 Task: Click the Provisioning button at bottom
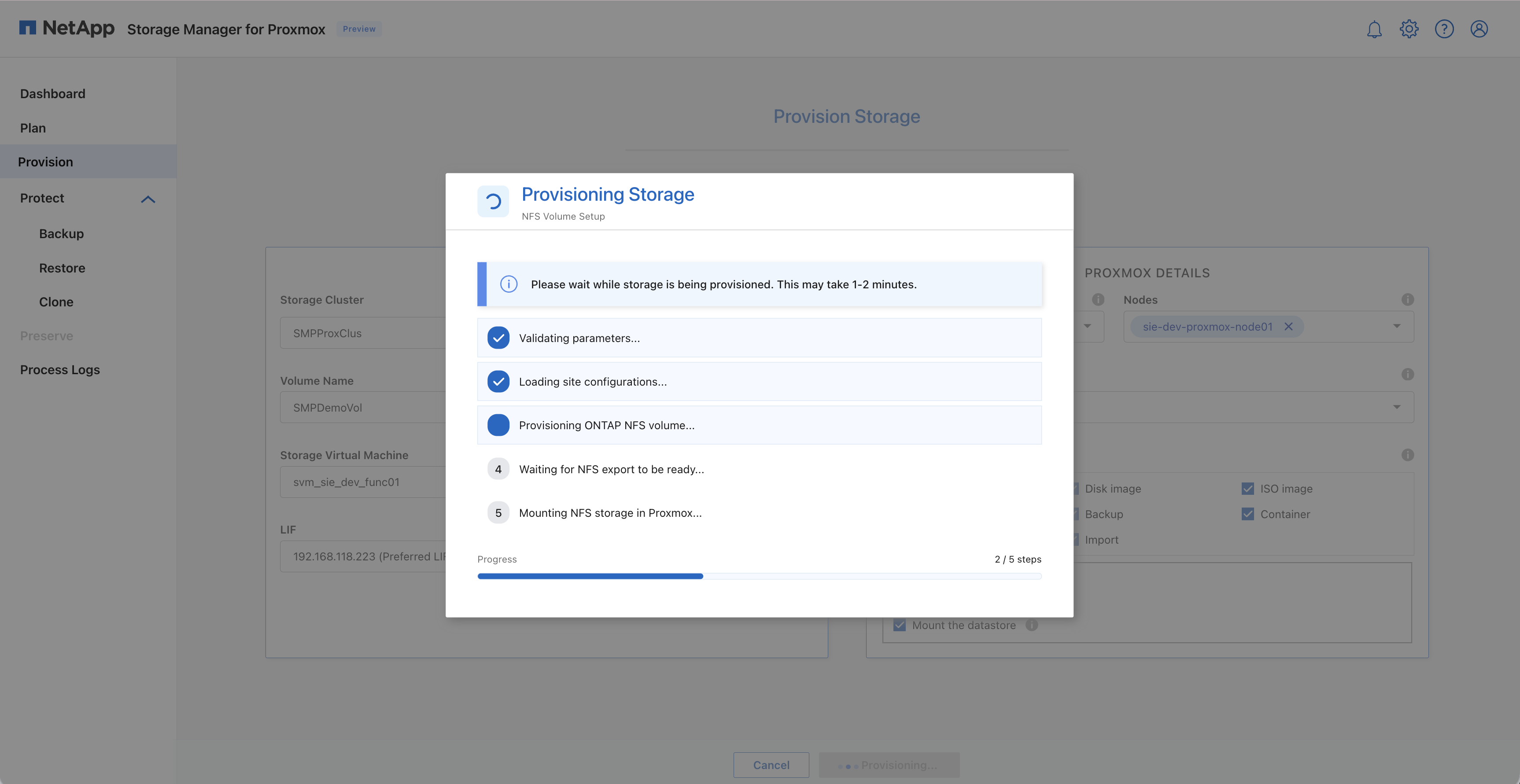coord(889,765)
